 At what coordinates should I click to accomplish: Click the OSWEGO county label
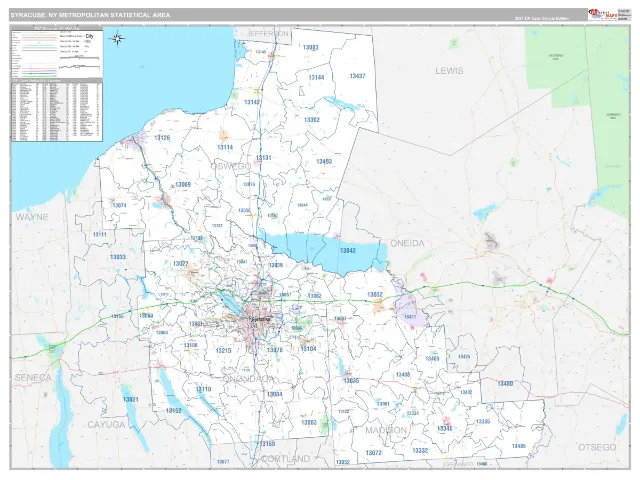(231, 166)
